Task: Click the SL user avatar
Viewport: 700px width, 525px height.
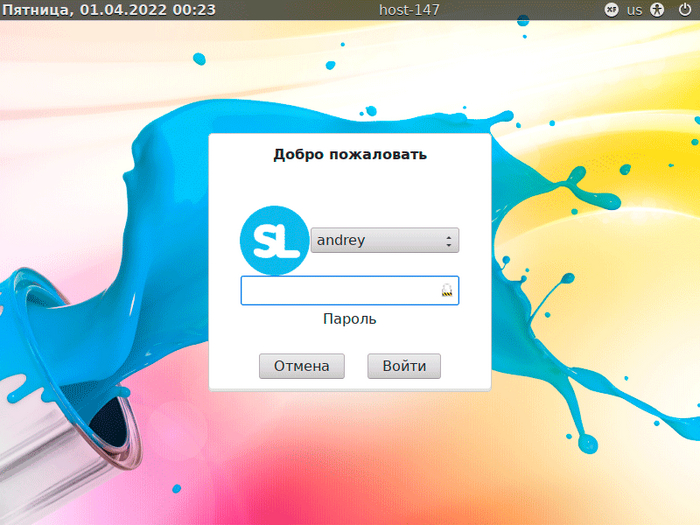Action: [274, 240]
